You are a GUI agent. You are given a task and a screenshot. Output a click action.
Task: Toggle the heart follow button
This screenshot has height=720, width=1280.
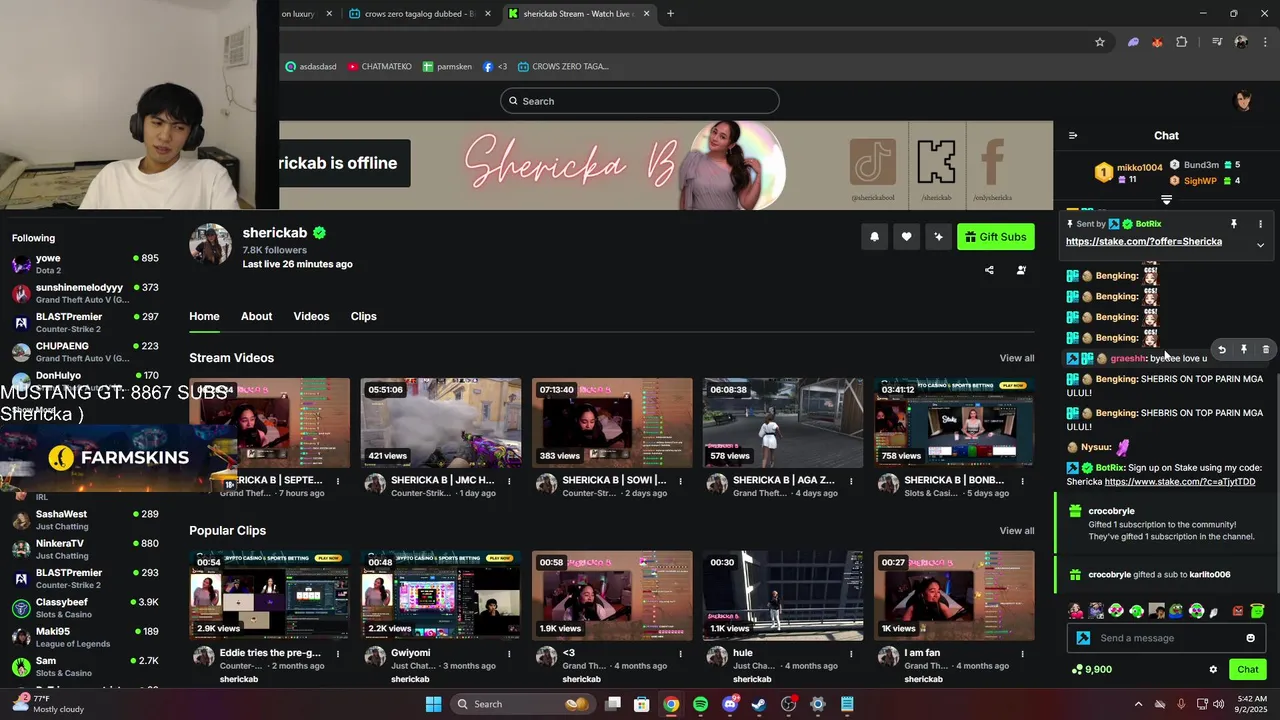(906, 237)
